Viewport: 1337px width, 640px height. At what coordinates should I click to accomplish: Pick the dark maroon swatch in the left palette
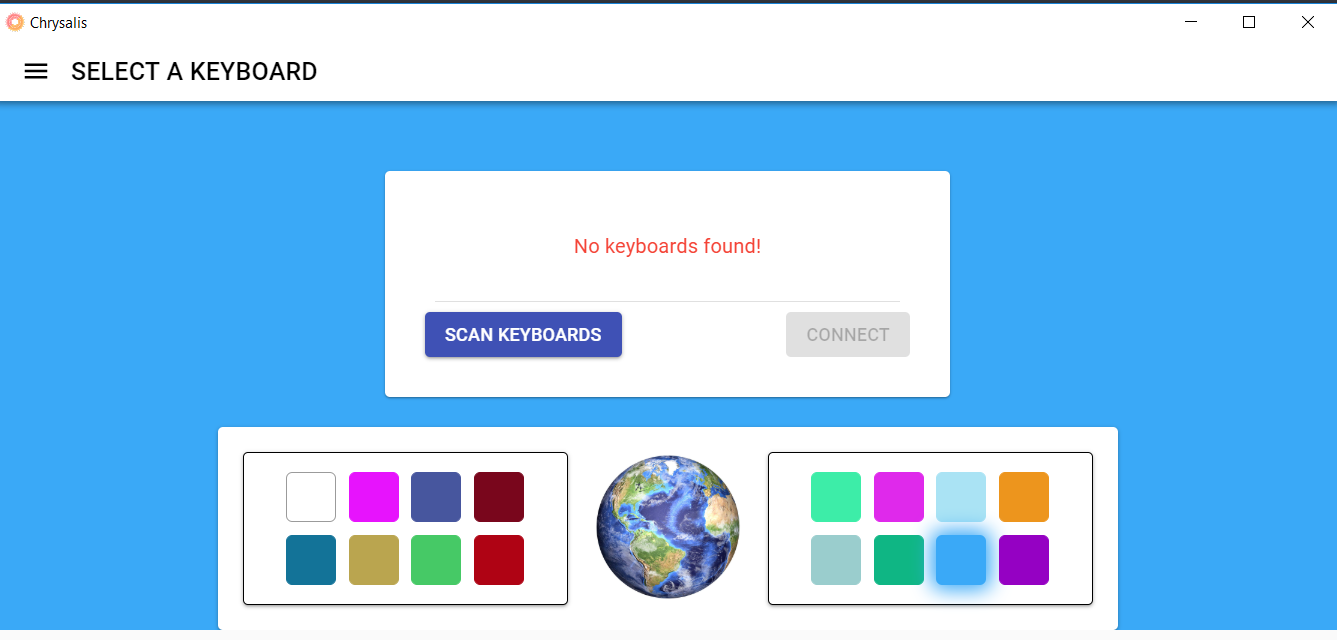(x=498, y=496)
